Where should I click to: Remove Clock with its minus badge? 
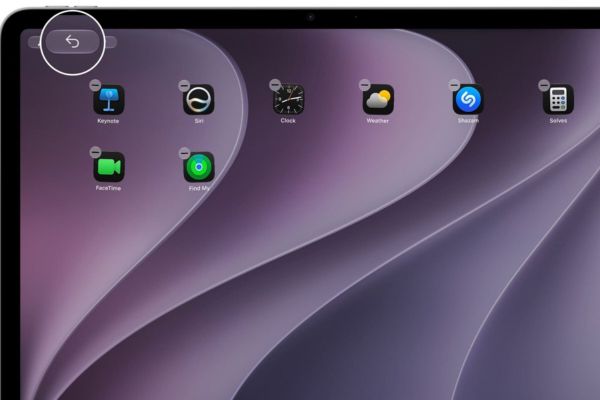pyautogui.click(x=275, y=85)
